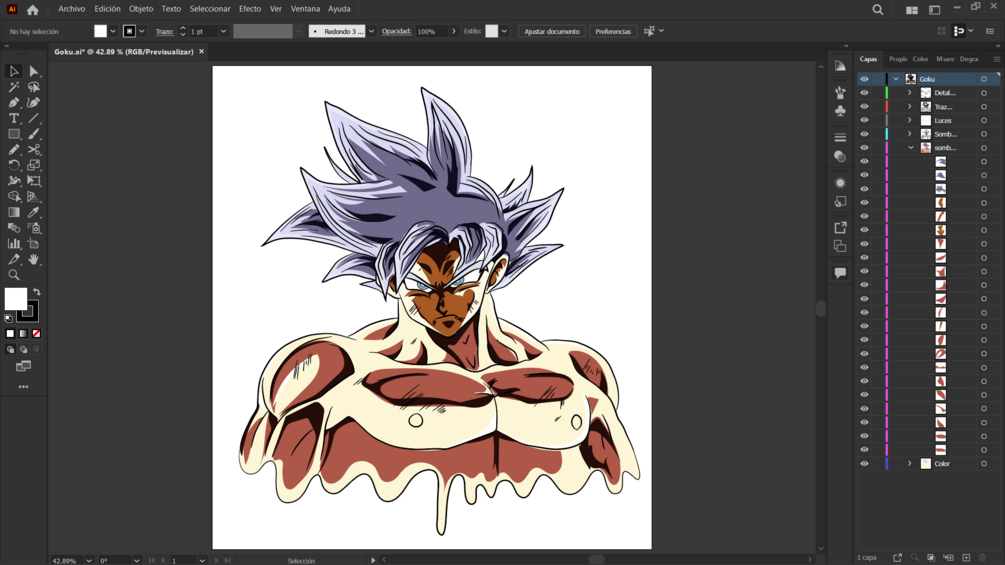
Task: Select the Rotate tool
Action: (13, 165)
